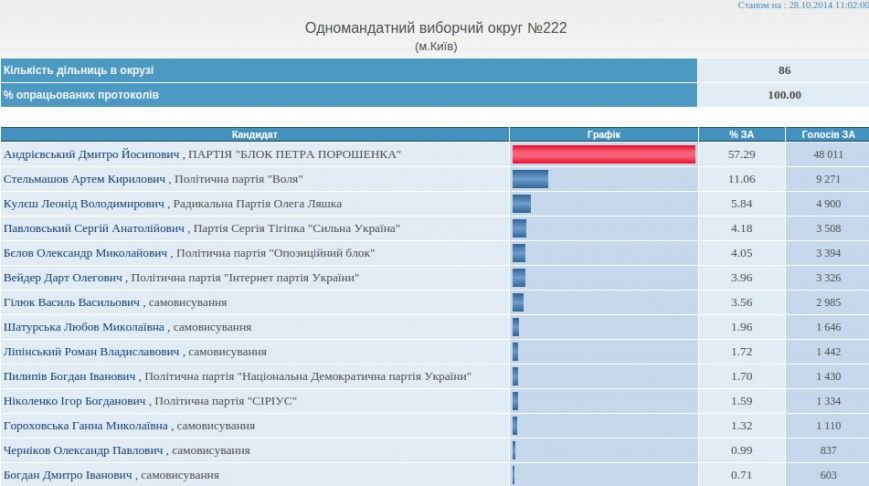
Task: Click the percentage 1.59
Action: coord(742,401)
